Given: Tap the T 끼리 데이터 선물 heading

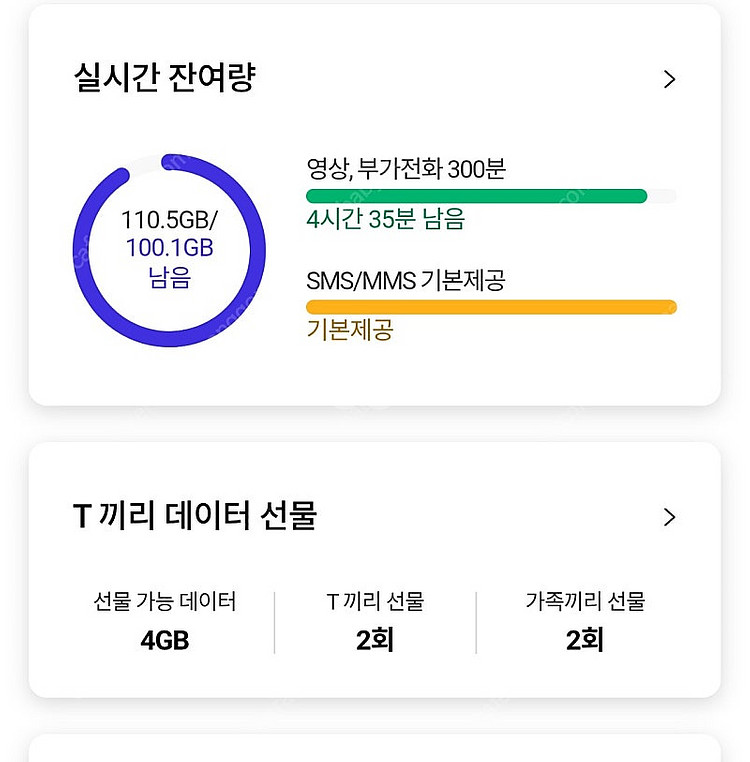Looking at the screenshot, I should 195,516.
